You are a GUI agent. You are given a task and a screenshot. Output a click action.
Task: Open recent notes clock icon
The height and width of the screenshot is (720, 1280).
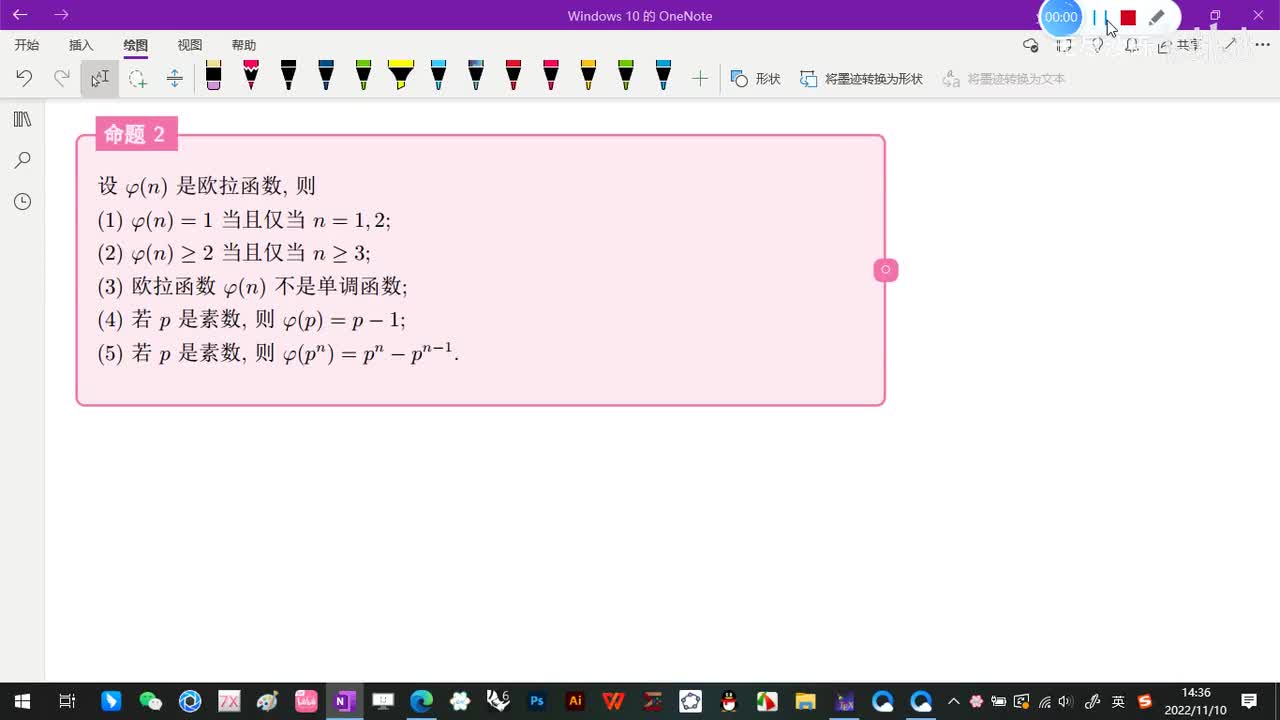tap(22, 201)
